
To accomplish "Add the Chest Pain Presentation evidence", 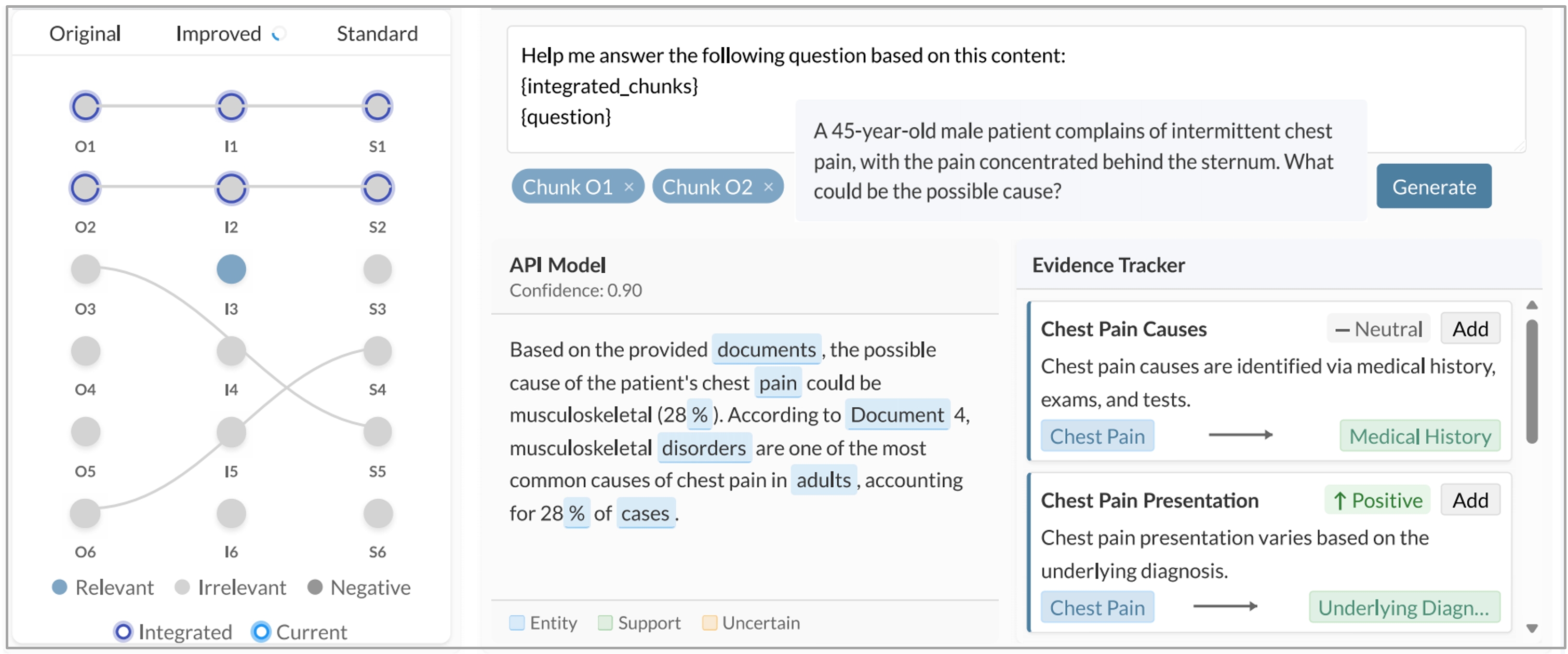I will tap(1470, 500).
